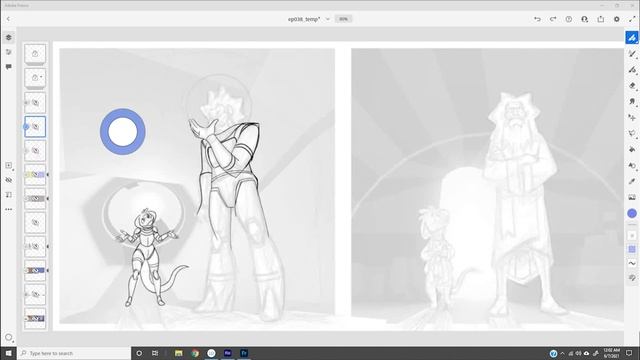Open File Explorer from taskbar
The image size is (640, 360).
point(179,353)
